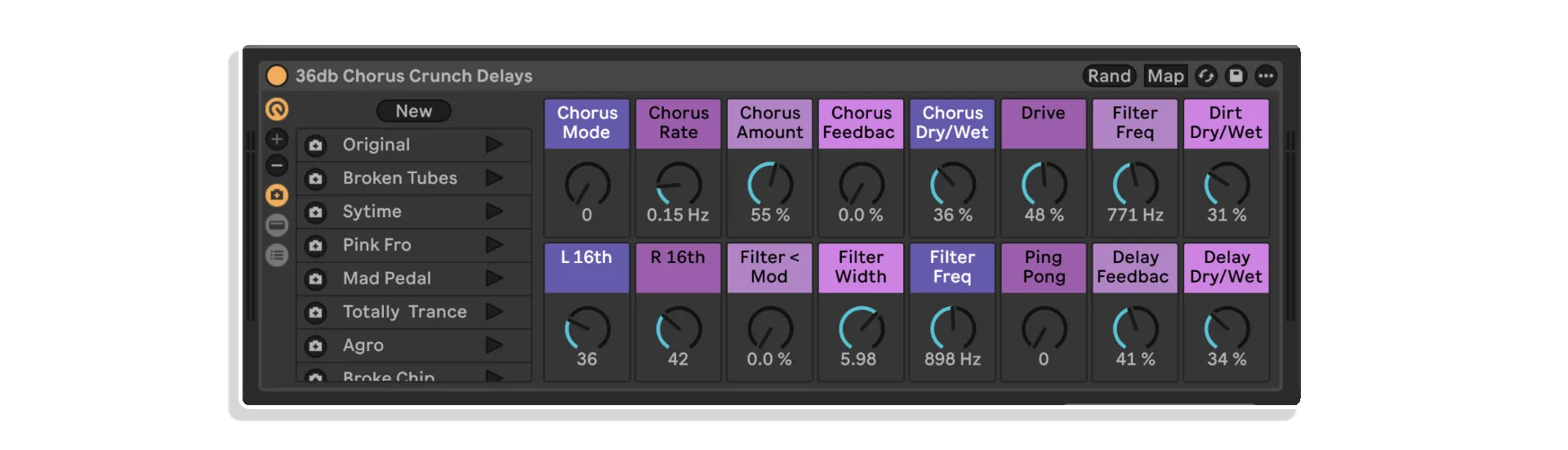This screenshot has width=1568, height=450.
Task: Launch the Mad Pedal variation
Action: (494, 278)
